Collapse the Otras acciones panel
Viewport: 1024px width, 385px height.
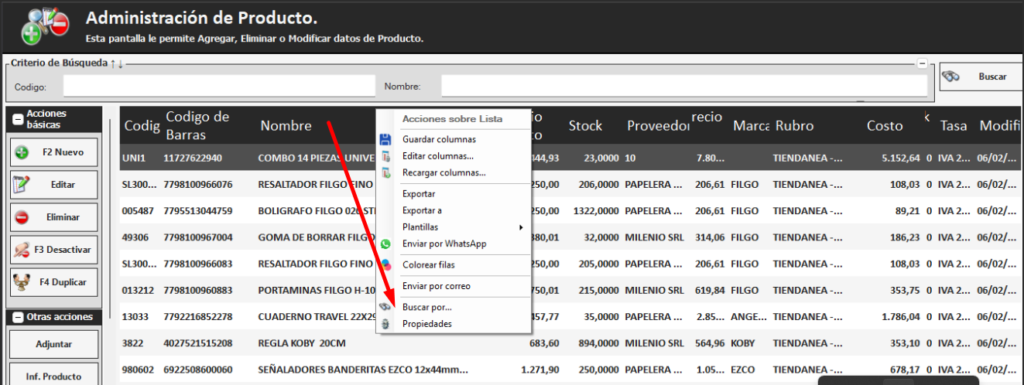tap(18, 318)
